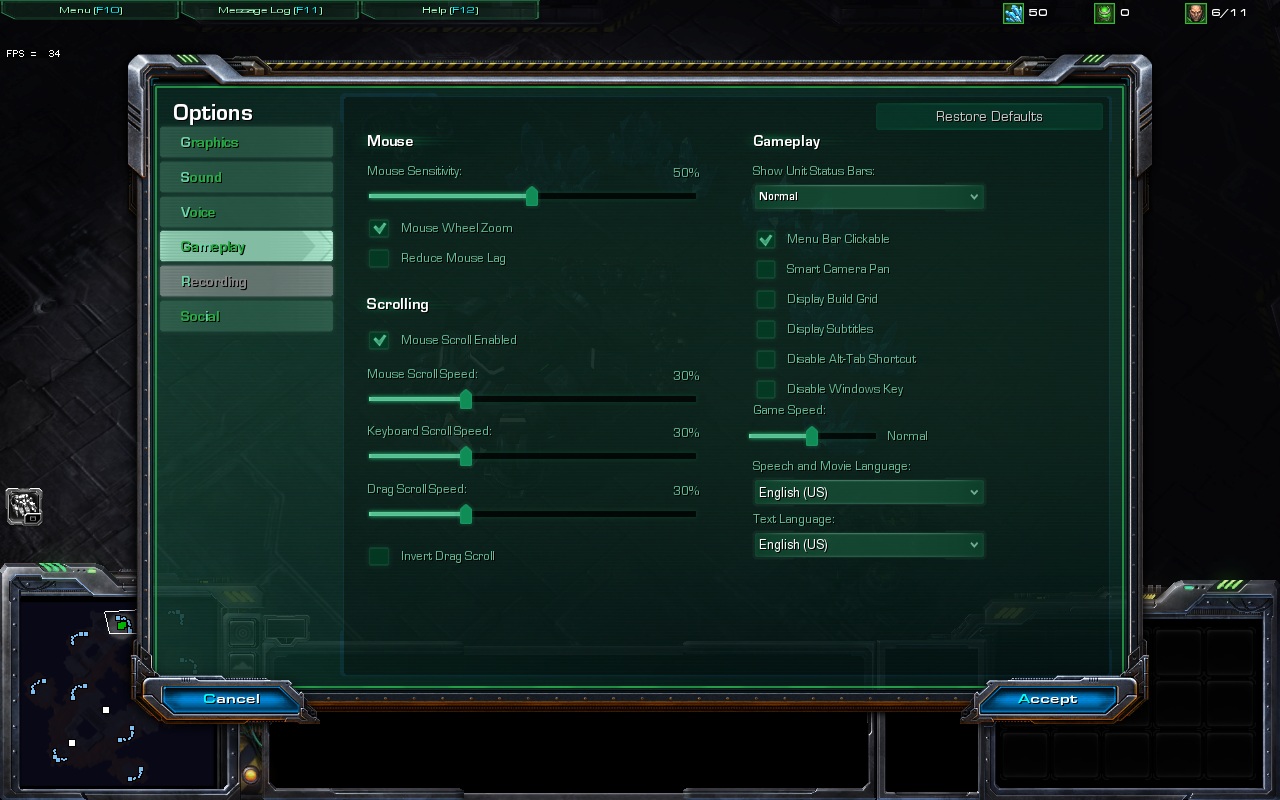Open Text Language dropdown
The image size is (1280, 800).
pos(868,545)
